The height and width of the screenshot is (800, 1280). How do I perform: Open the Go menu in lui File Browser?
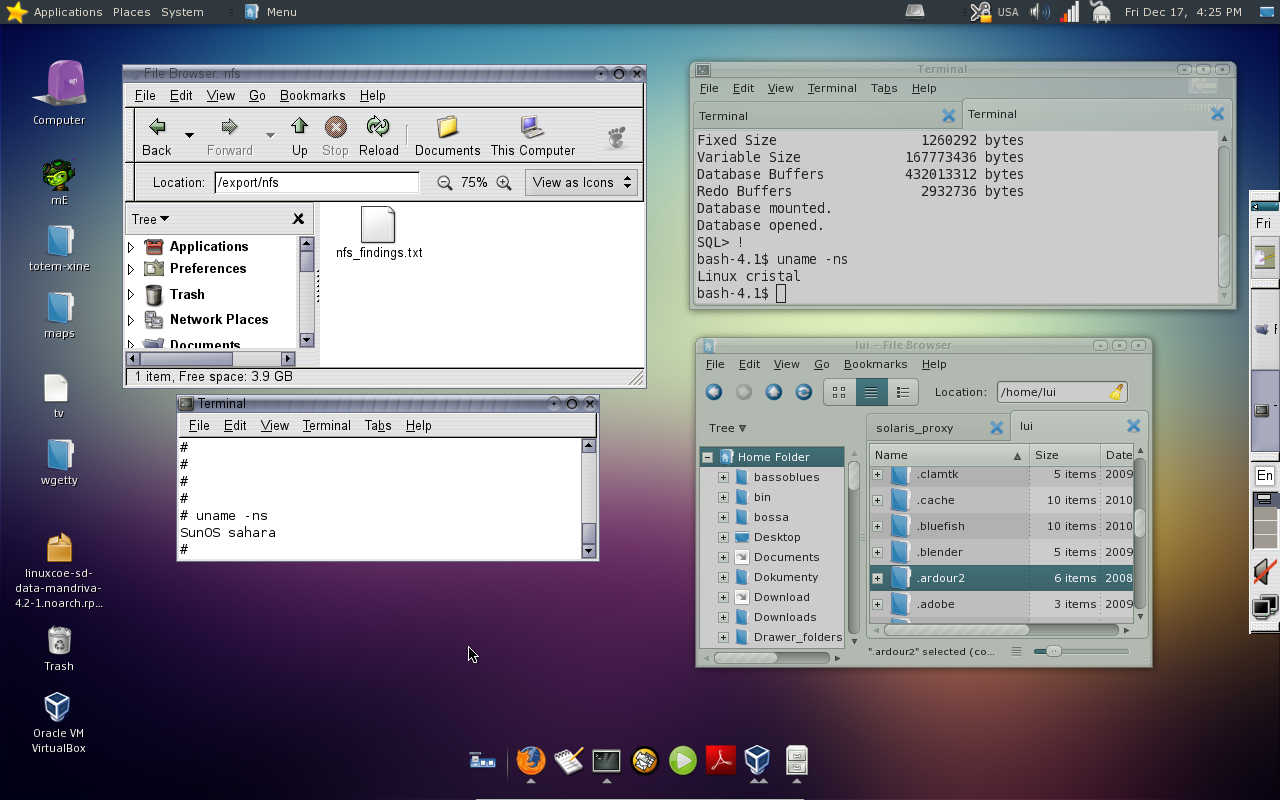[822, 364]
